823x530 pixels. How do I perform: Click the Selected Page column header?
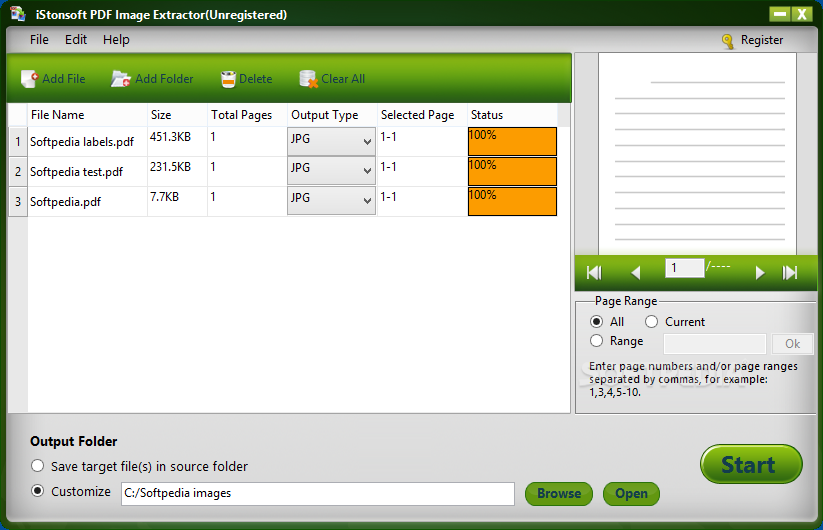(x=423, y=115)
